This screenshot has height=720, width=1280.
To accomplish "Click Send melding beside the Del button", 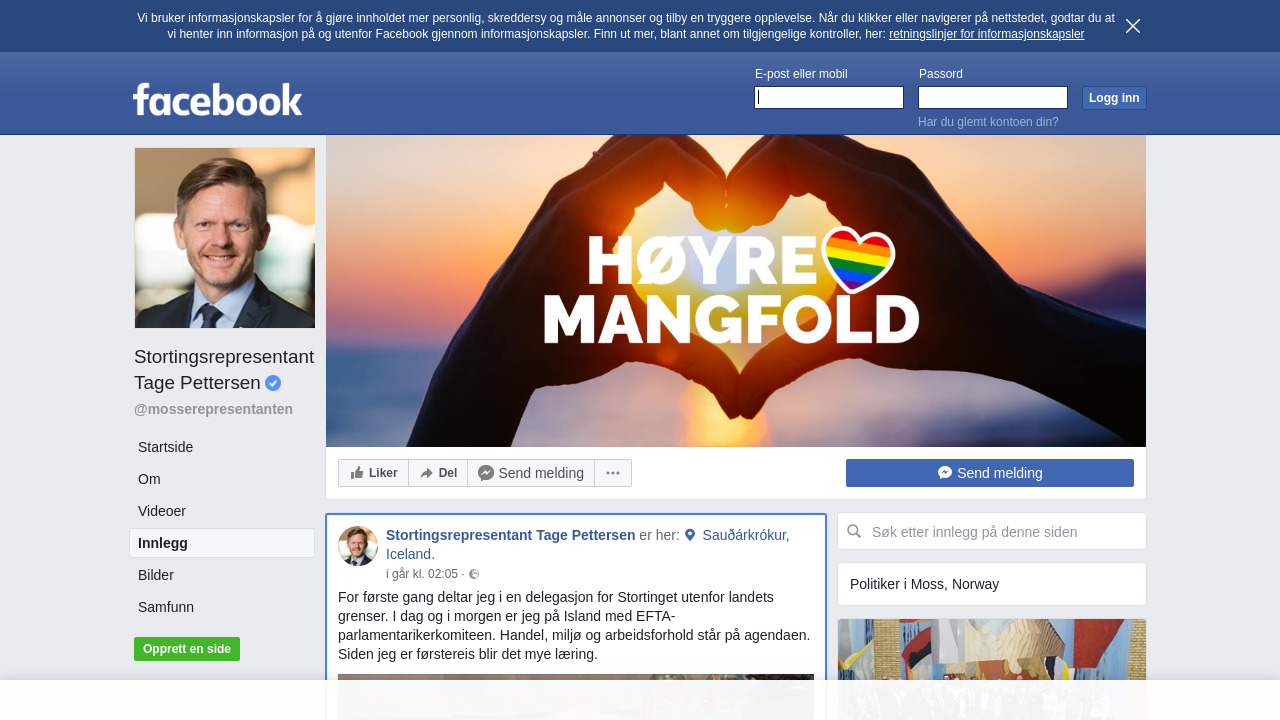I will (531, 473).
